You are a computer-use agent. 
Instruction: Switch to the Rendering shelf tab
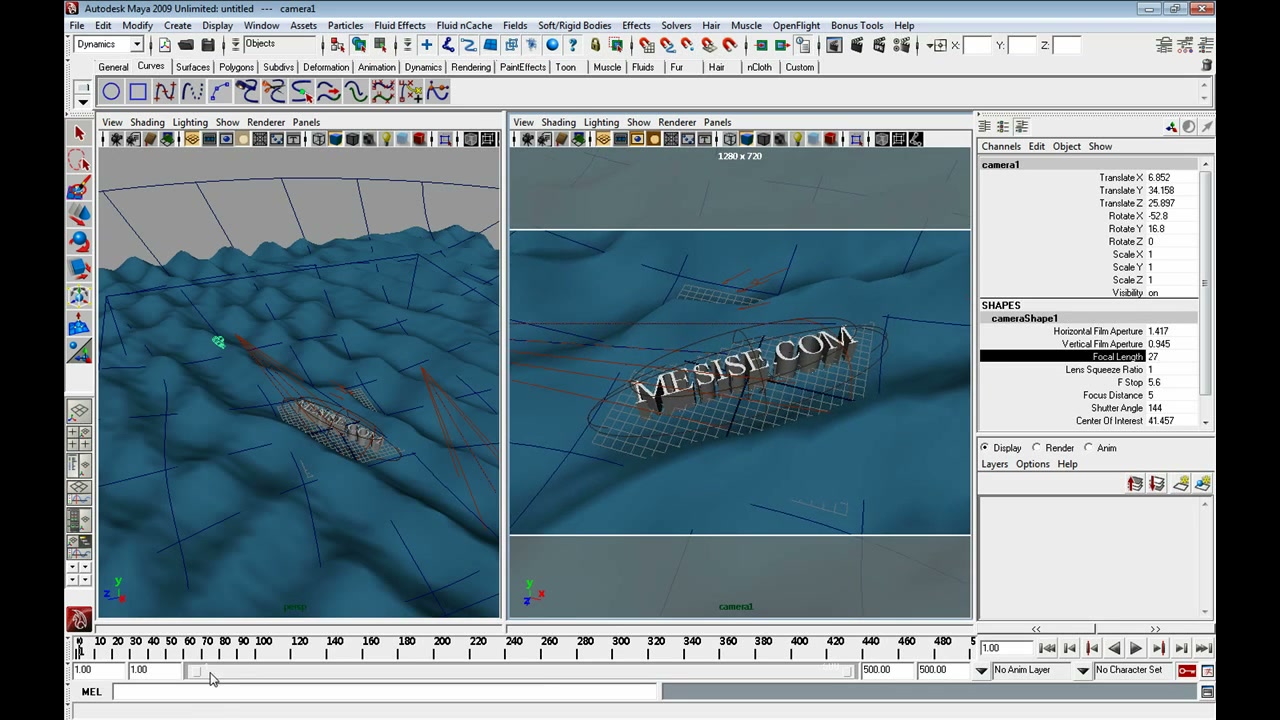[x=470, y=67]
